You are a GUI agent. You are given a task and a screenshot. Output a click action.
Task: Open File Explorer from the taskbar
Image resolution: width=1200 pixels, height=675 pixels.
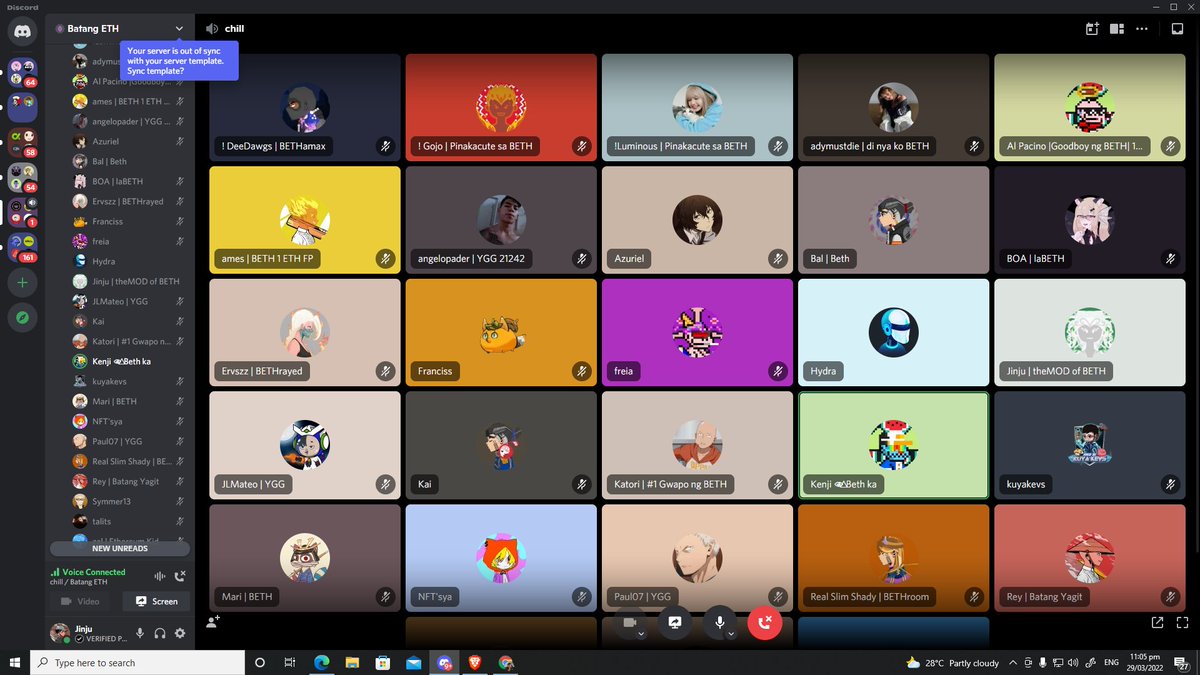352,662
